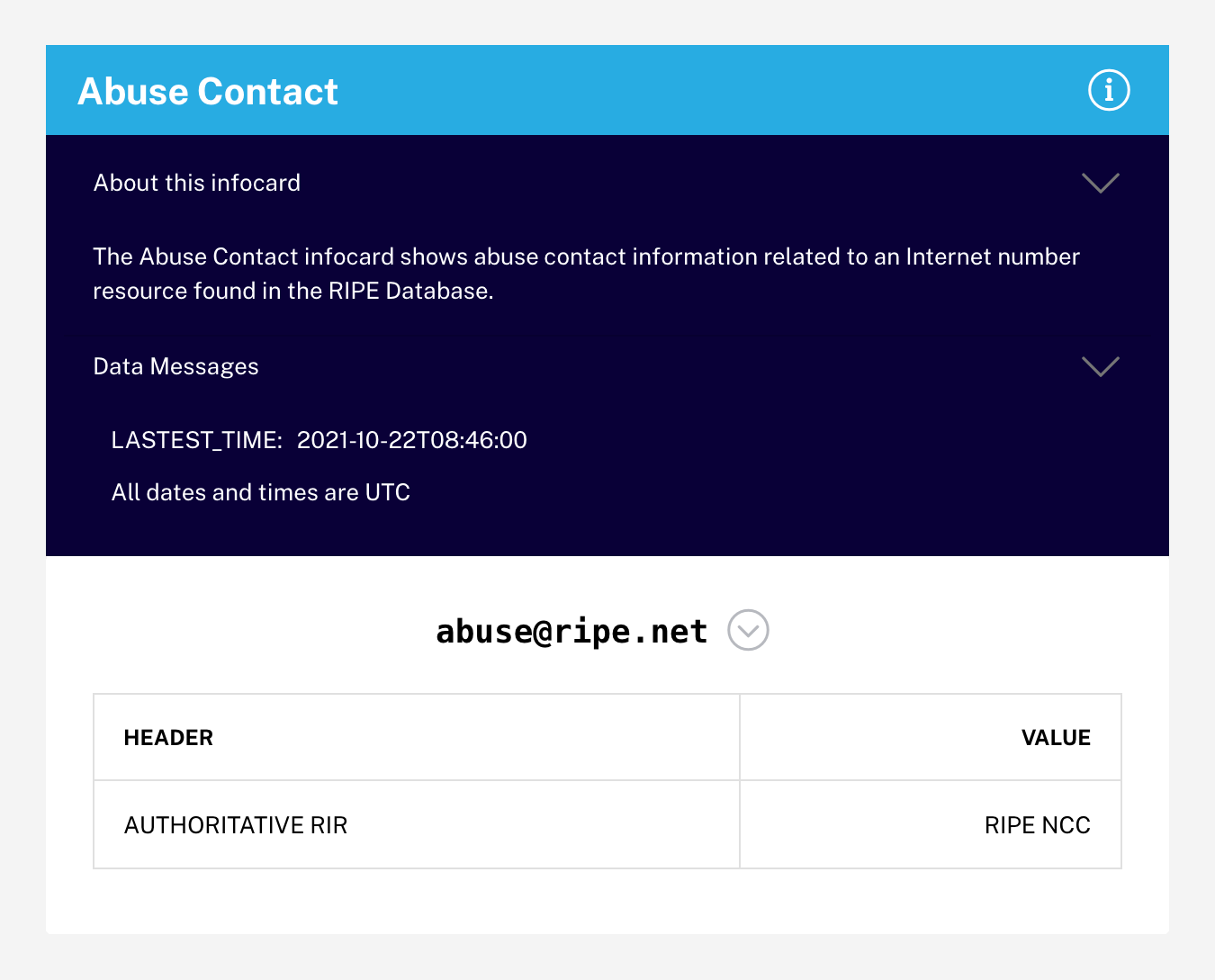Click the word Contact in the title
The width and height of the screenshot is (1215, 980).
pyautogui.click(x=267, y=92)
